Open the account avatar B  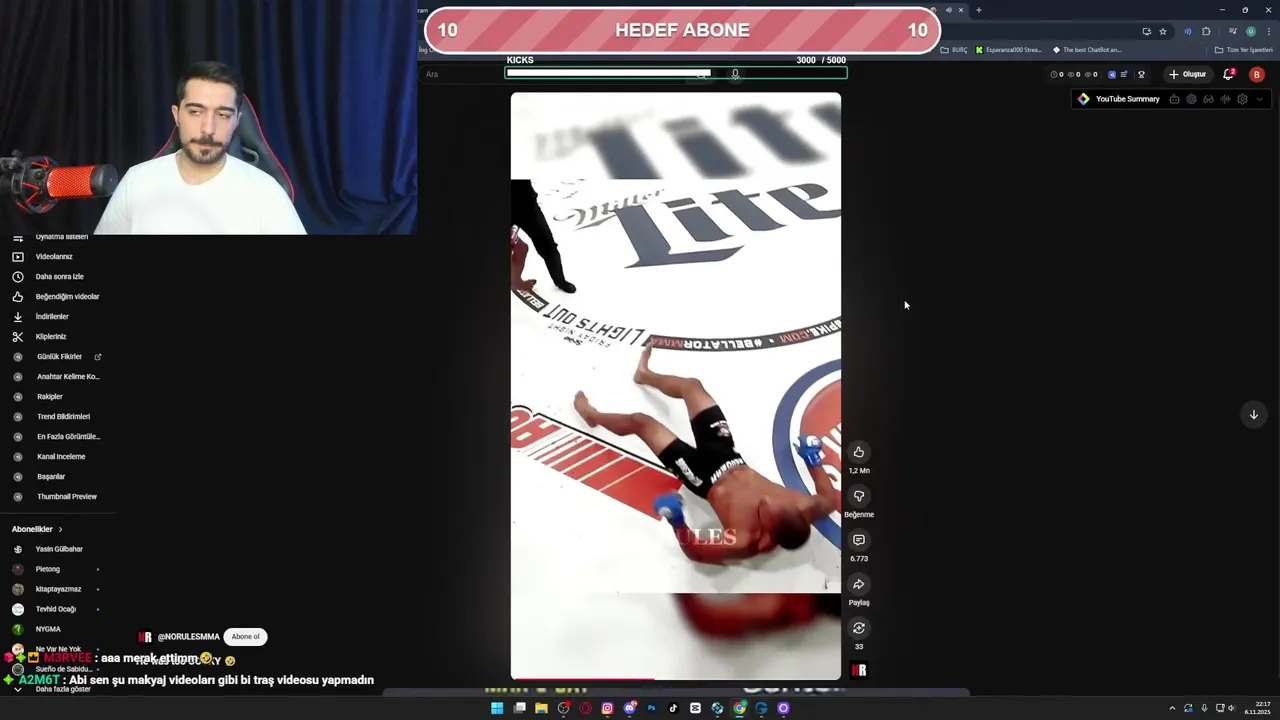pos(1257,74)
